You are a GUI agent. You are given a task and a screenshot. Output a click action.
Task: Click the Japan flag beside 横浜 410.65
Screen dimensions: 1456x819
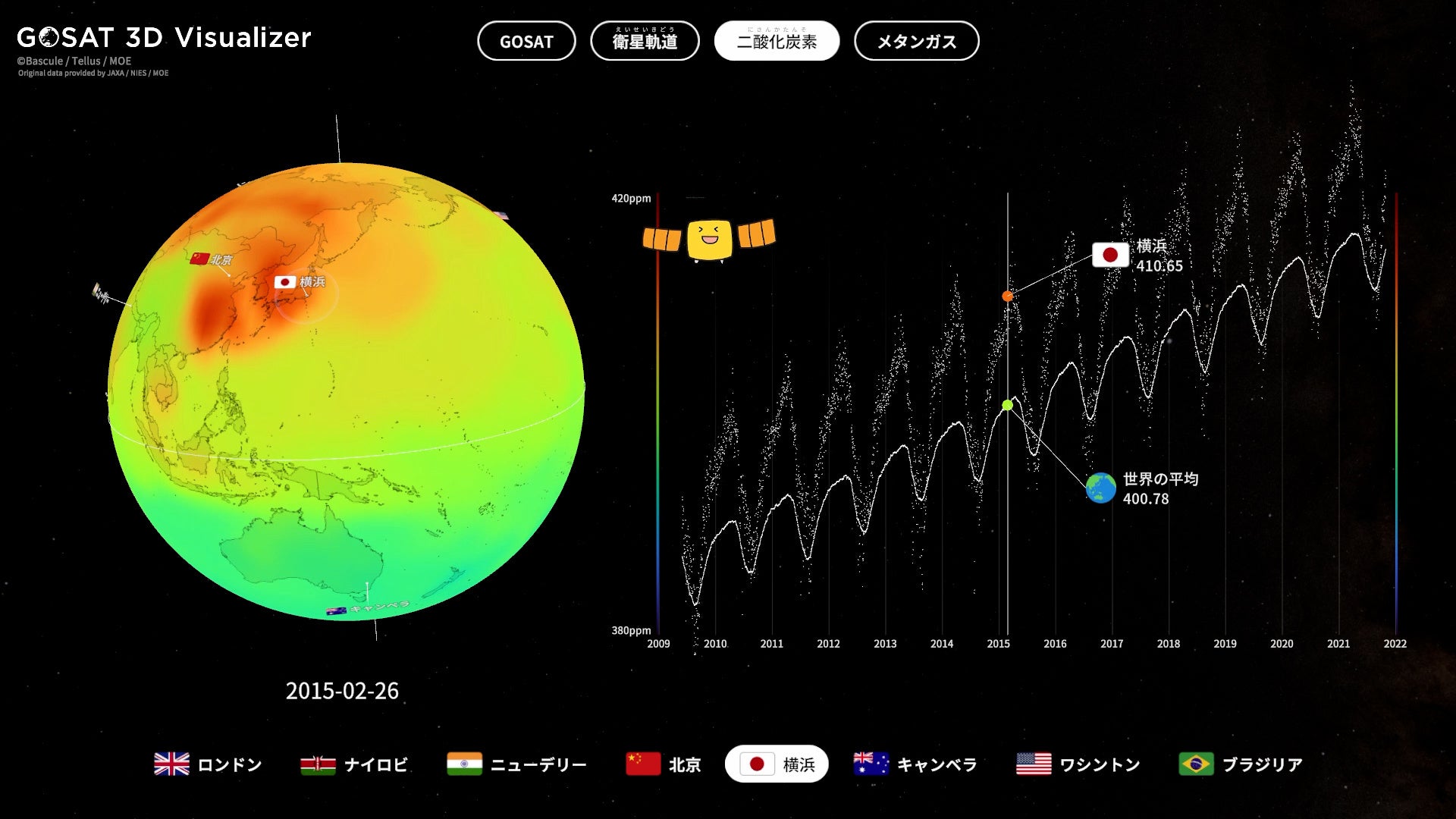tap(1110, 255)
